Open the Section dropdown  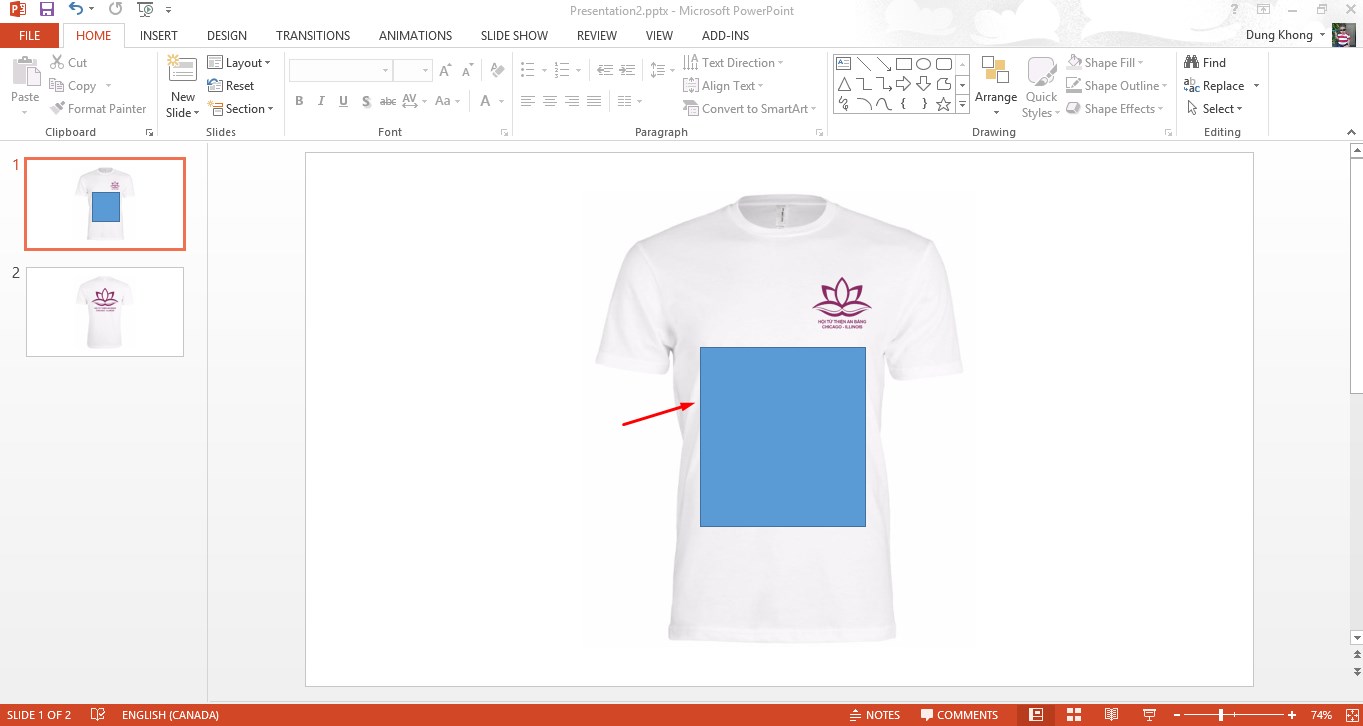(241, 108)
